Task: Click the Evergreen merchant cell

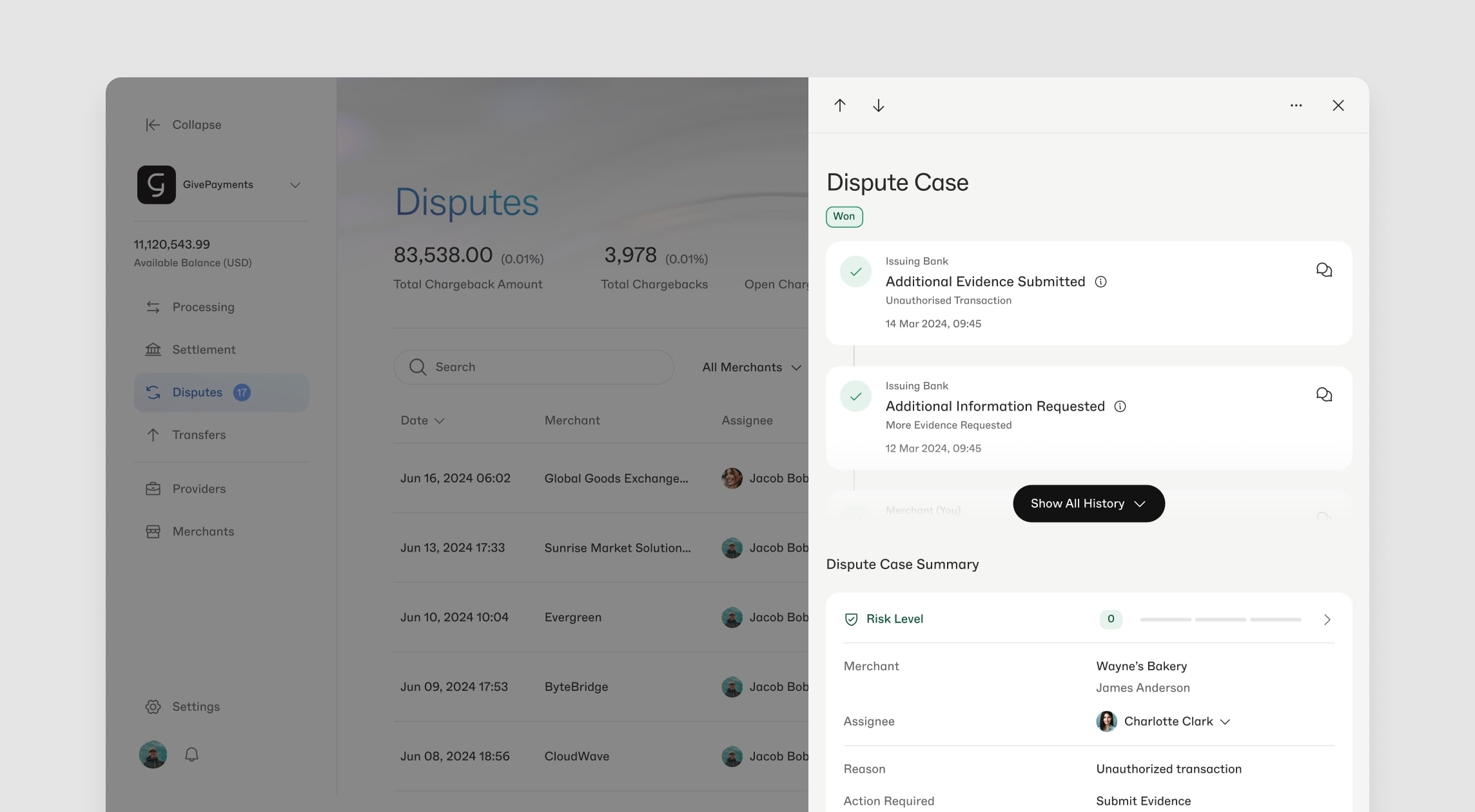Action: [x=572, y=618]
